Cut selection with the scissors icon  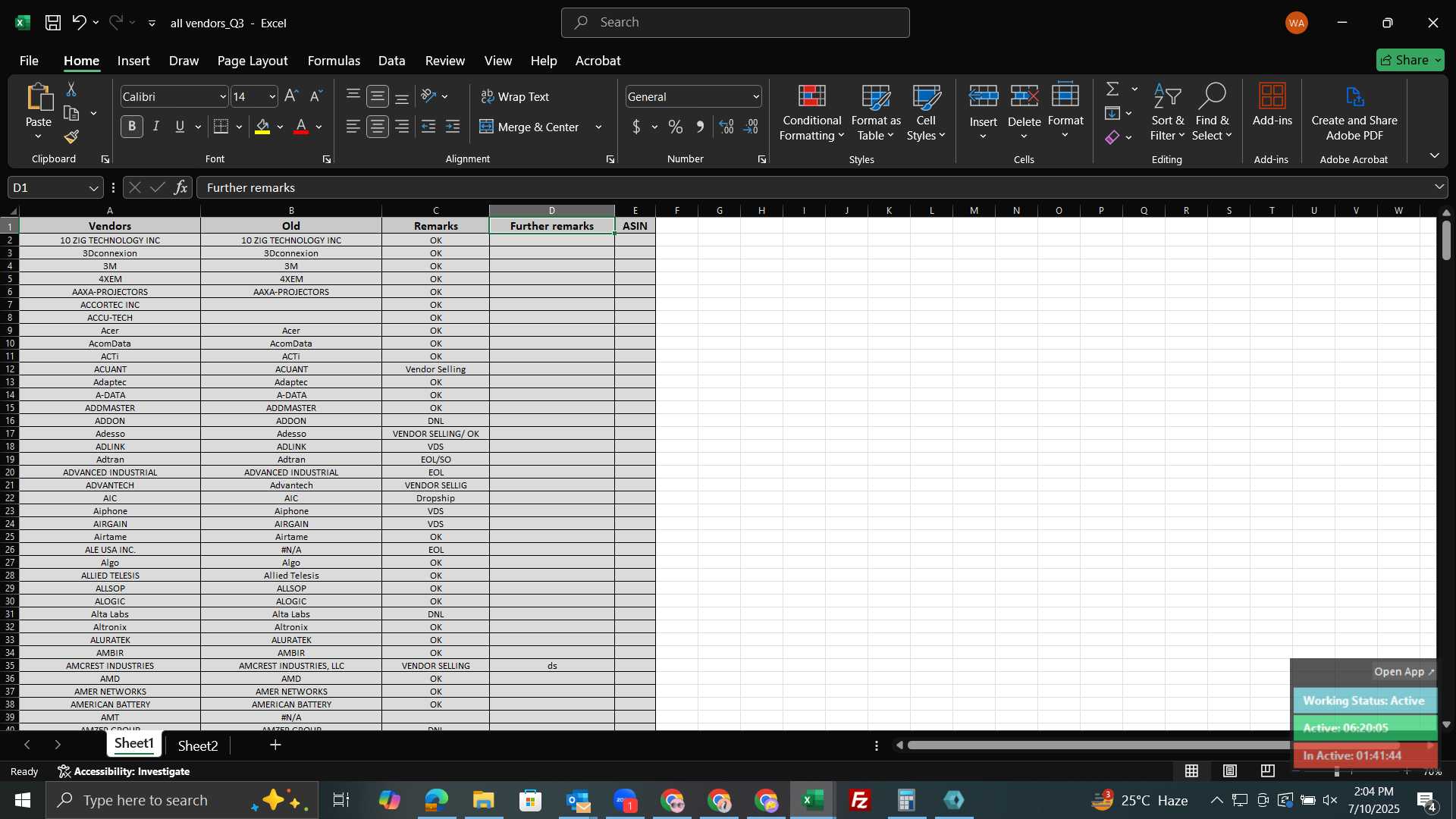pyautogui.click(x=71, y=89)
